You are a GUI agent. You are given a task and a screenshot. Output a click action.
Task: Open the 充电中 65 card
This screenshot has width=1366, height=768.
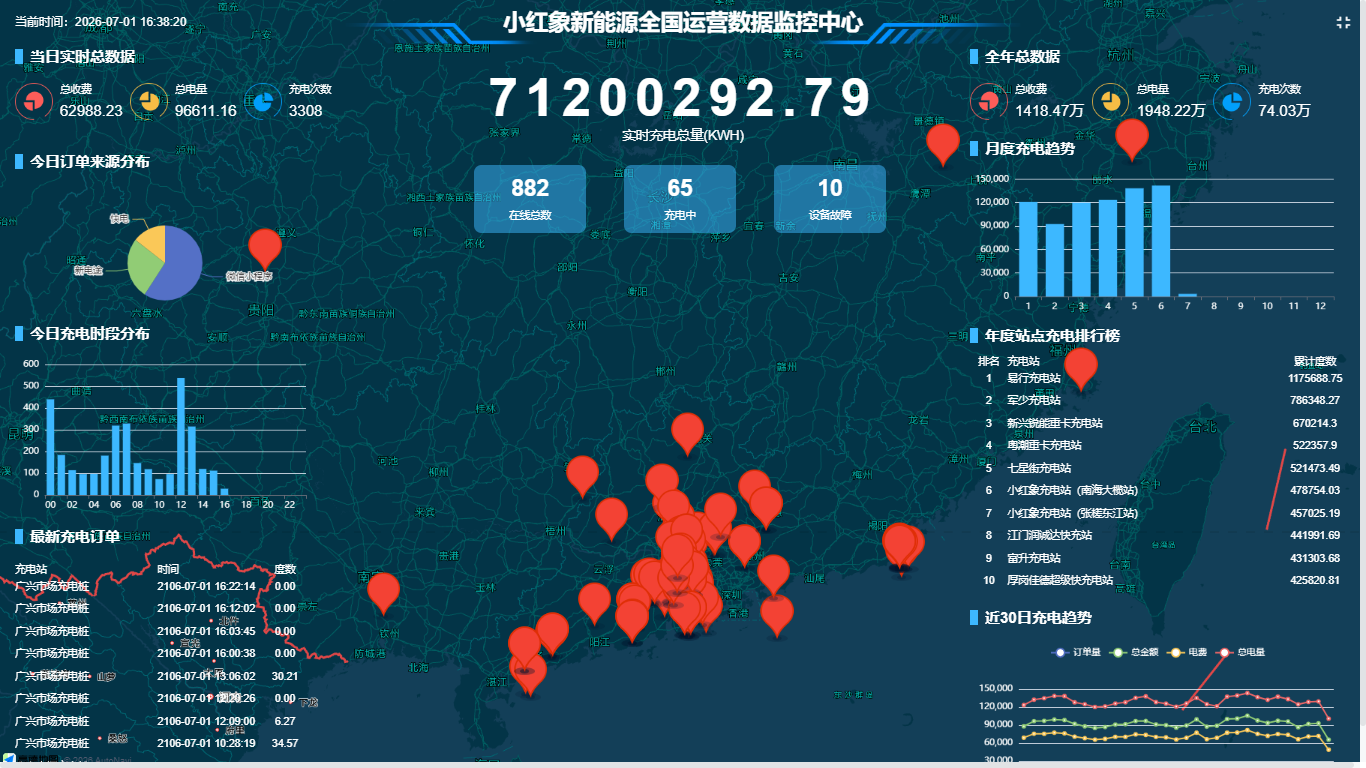680,199
